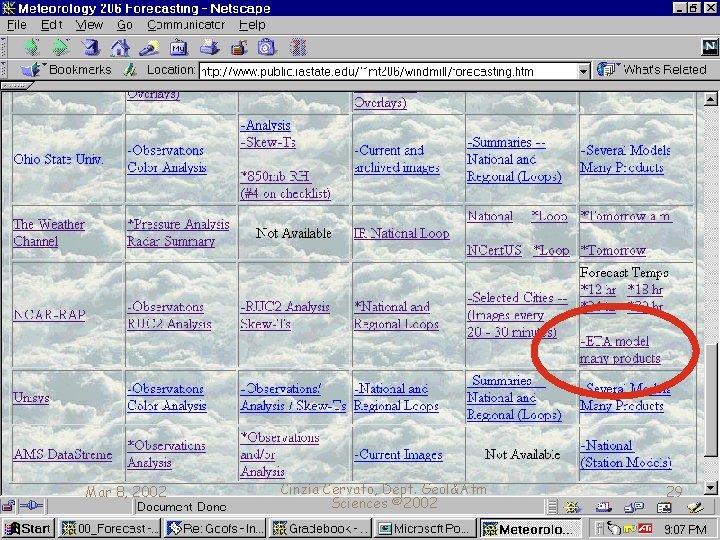Open the -Current Images link in AMS DataStreme row

[398, 455]
